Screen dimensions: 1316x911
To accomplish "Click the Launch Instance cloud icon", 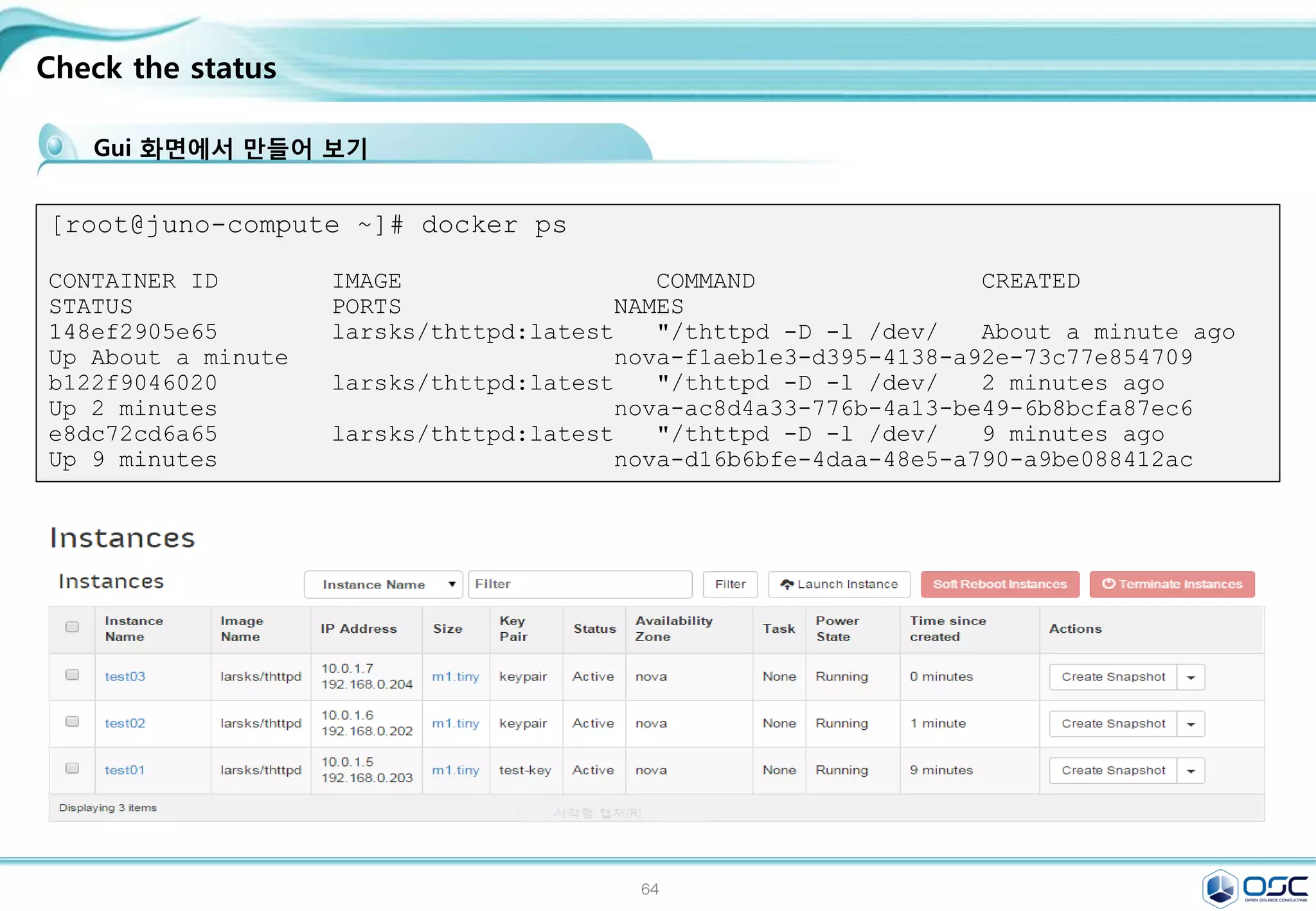I will [787, 584].
